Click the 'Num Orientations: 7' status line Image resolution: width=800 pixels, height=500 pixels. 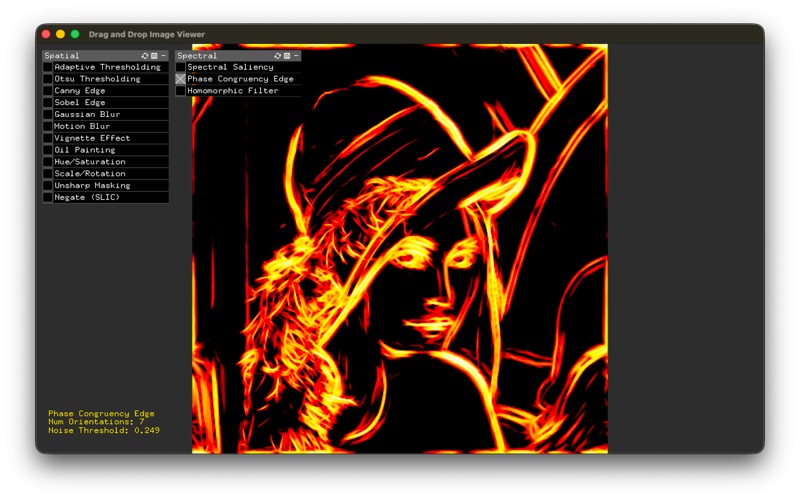(96, 421)
